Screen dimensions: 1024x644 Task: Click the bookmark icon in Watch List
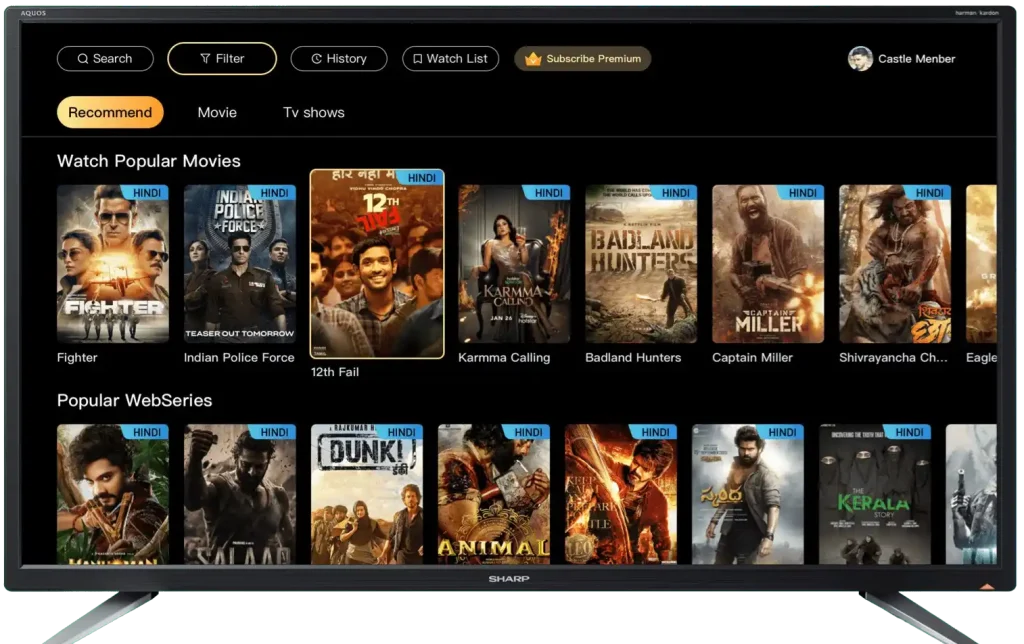coord(417,59)
